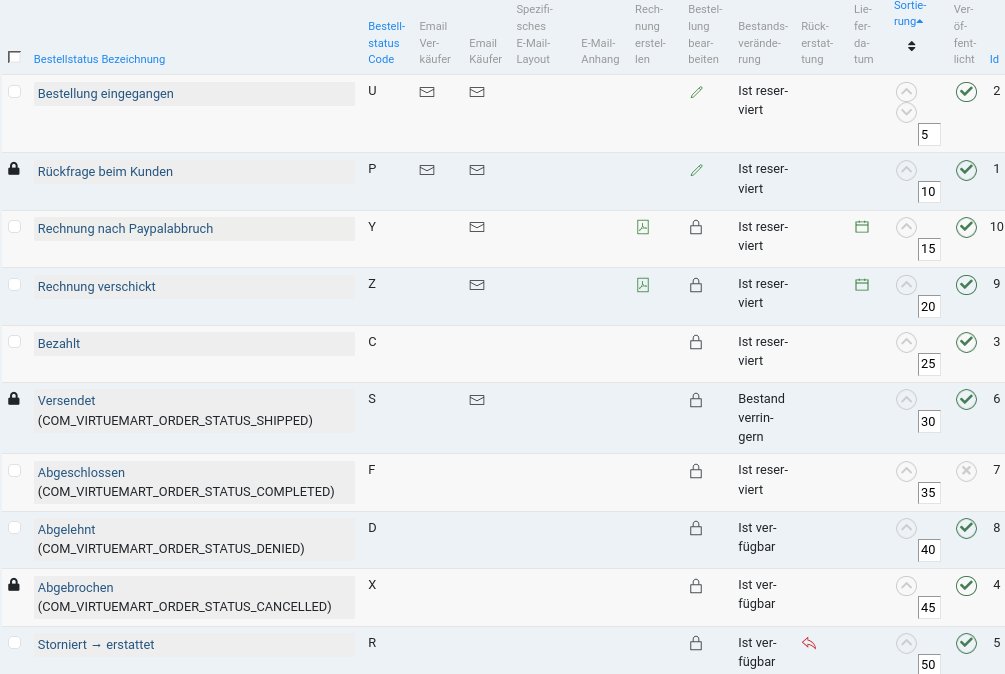Sort table by Bestellstatus Code column

click(383, 43)
